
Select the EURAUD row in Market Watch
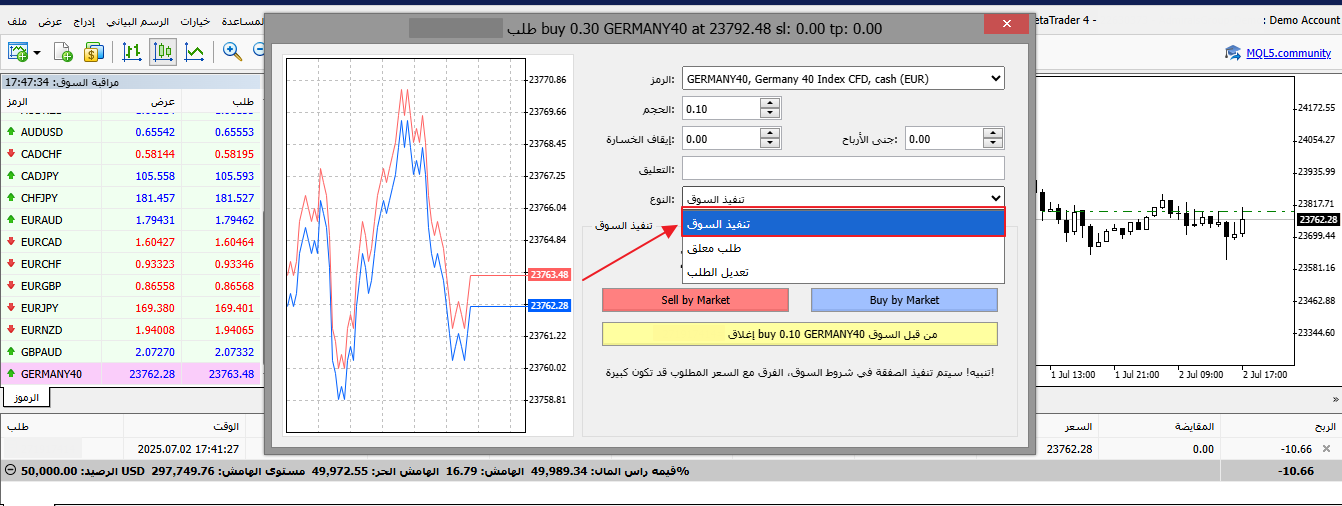pos(131,220)
